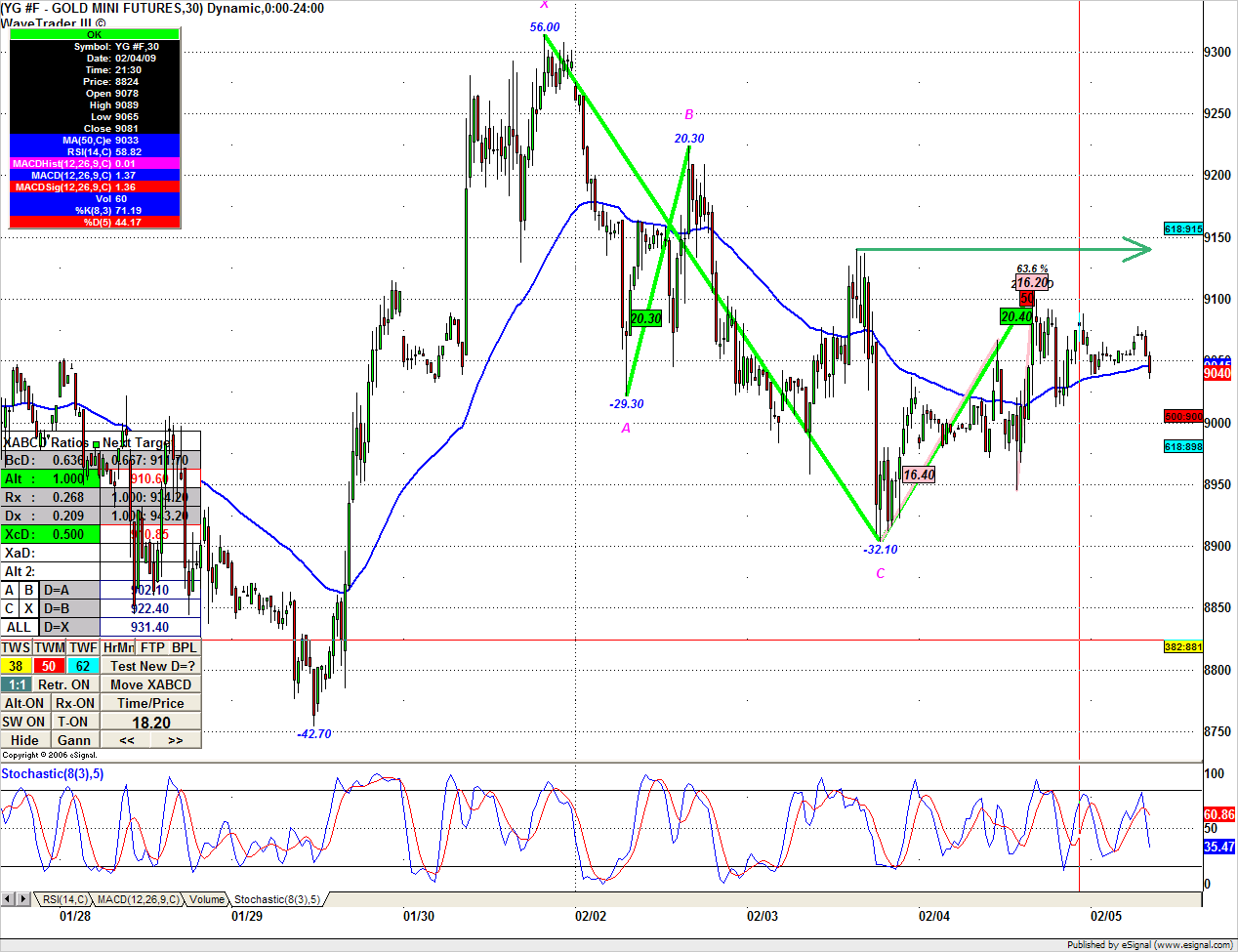Toggle the Rx-ON button
The width and height of the screenshot is (1238, 952).
tap(75, 703)
